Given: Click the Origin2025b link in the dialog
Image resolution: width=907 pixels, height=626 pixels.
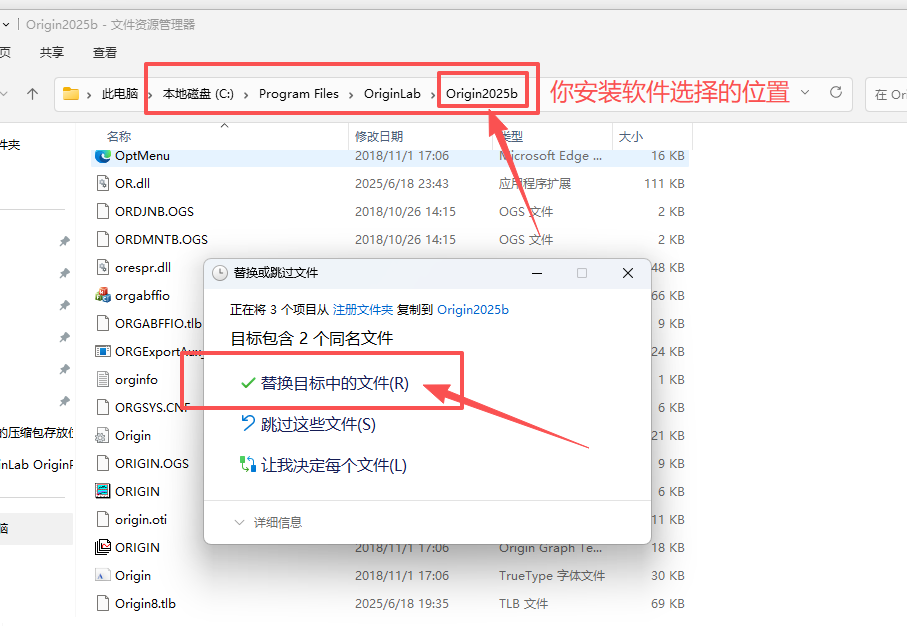Looking at the screenshot, I should pyautogui.click(x=472, y=310).
